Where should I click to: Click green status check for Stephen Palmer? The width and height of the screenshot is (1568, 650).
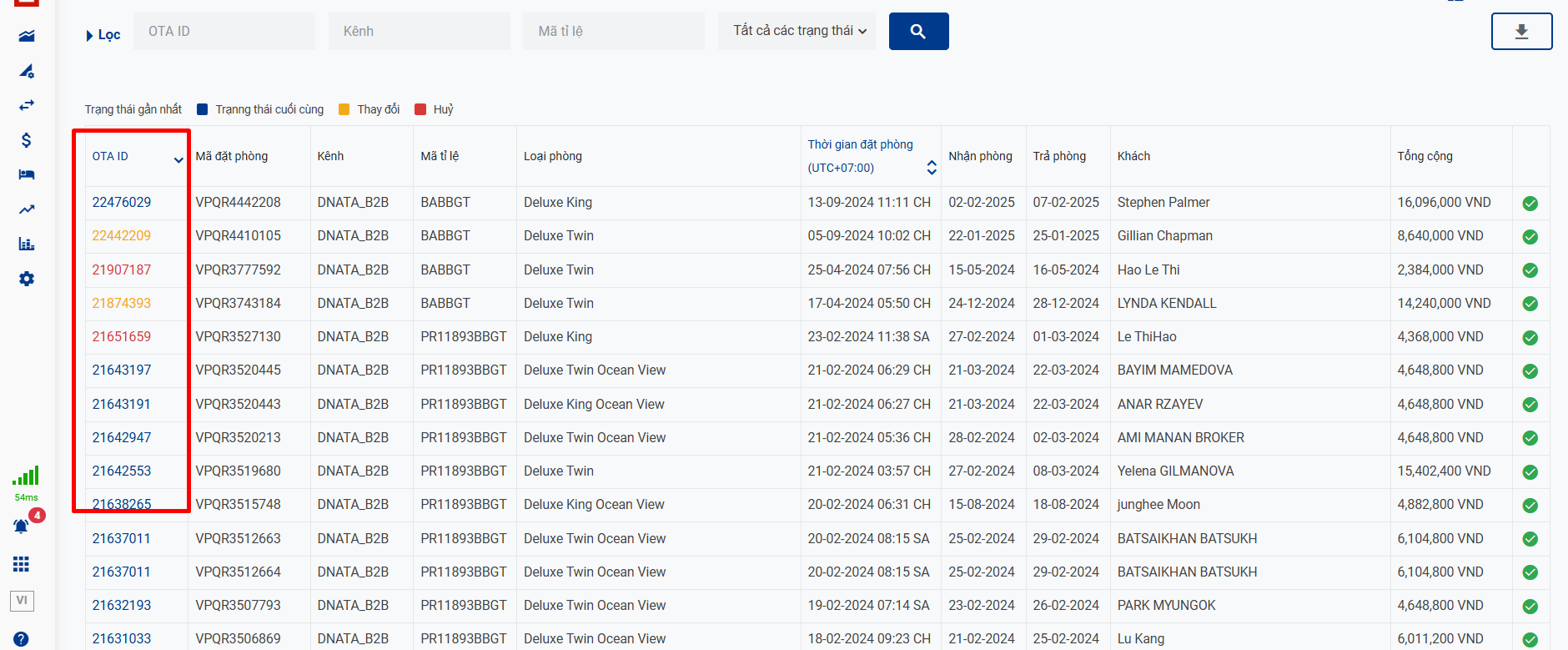[x=1530, y=203]
